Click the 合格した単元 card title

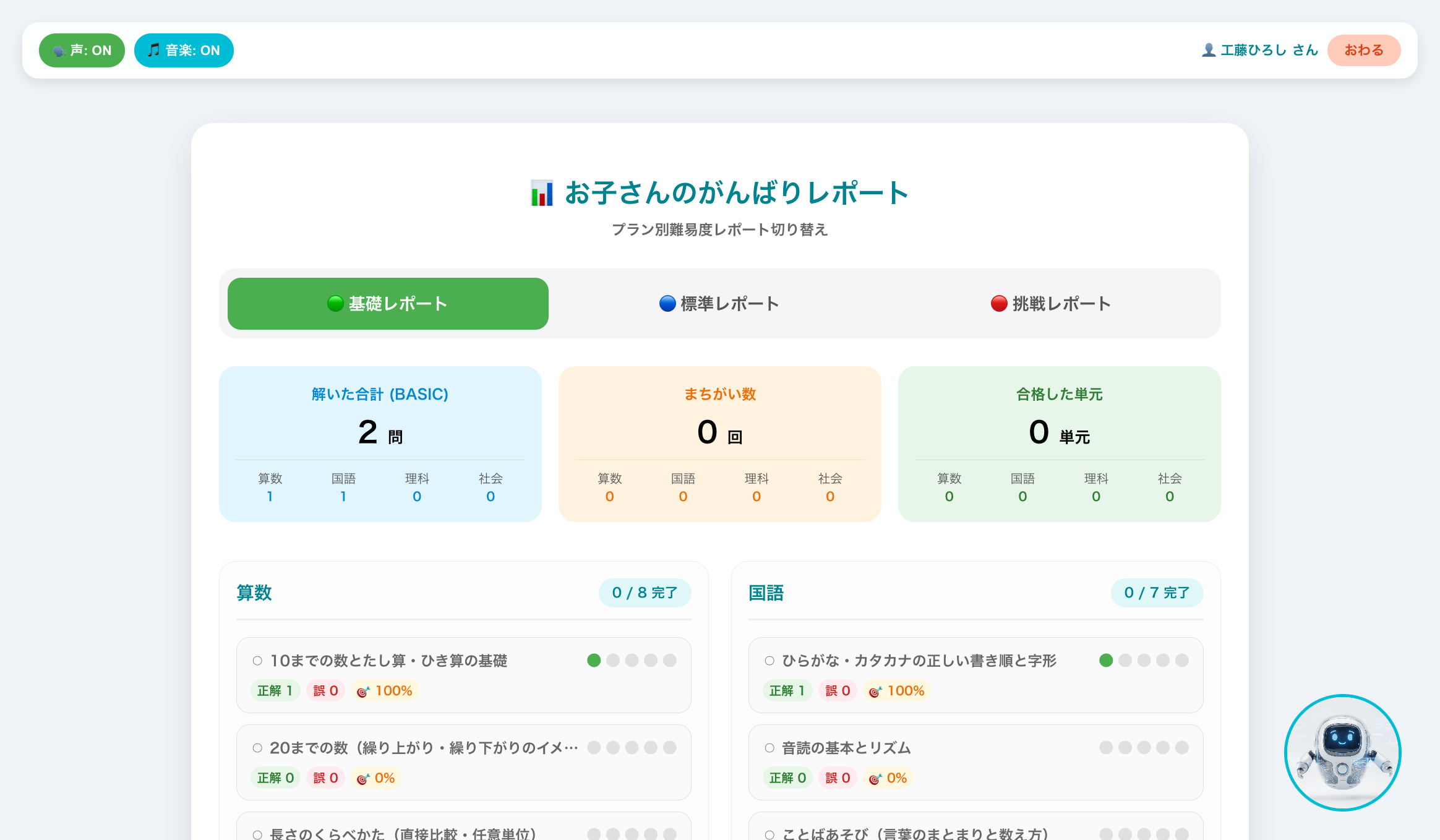click(1060, 394)
